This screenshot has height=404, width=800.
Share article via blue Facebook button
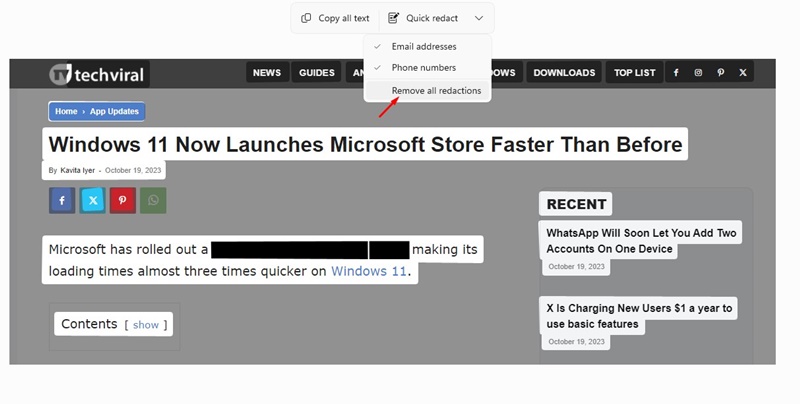tap(62, 200)
